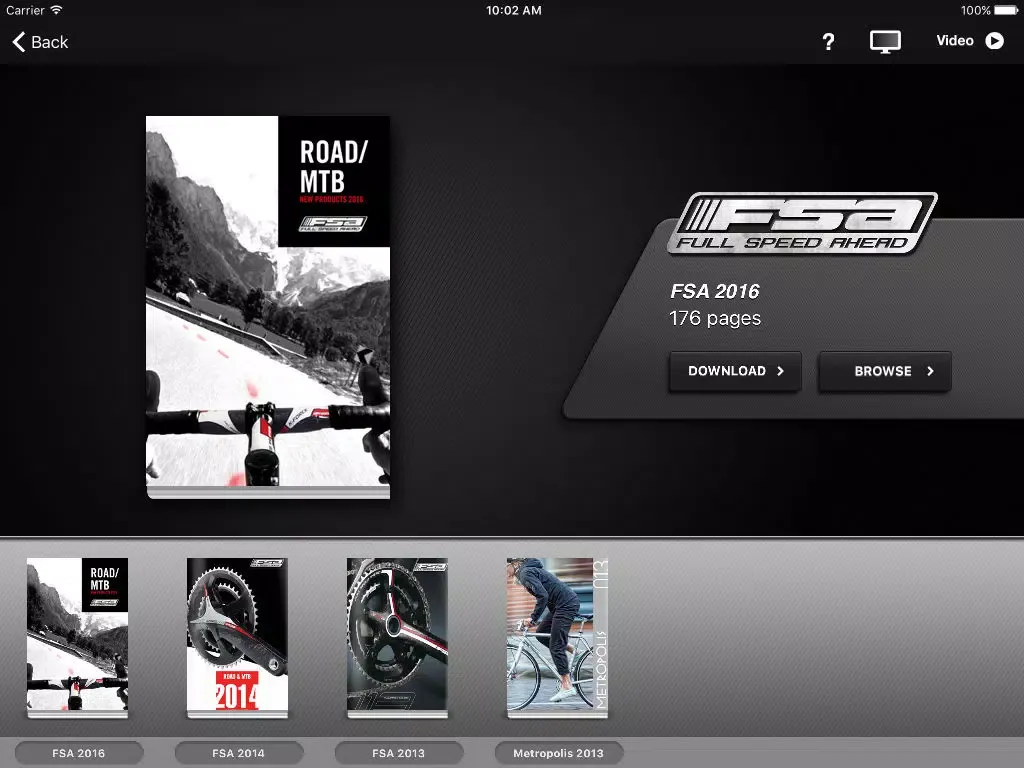Tap the FSA 2016 label pill
The image size is (1024, 768).
point(78,753)
